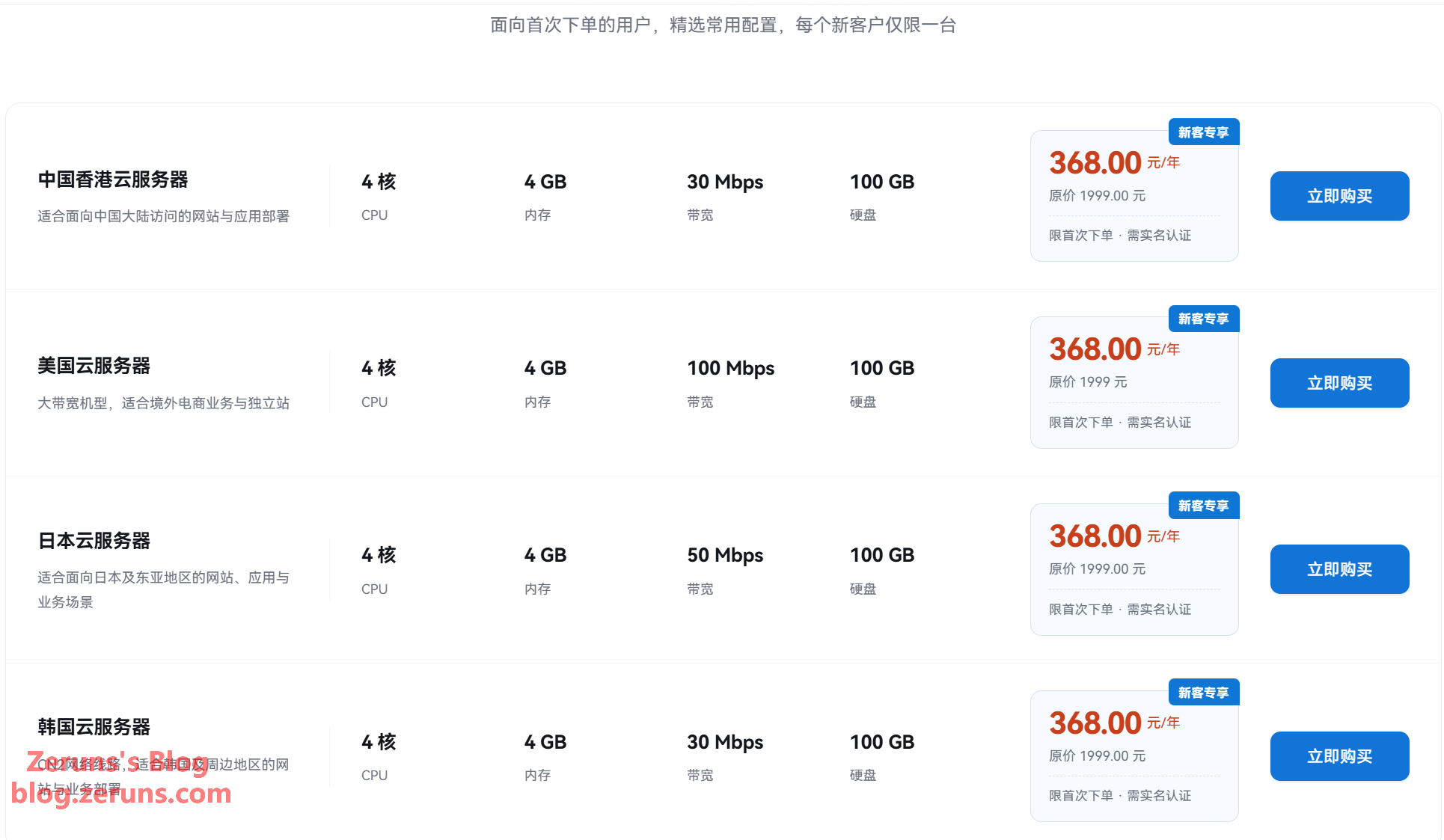Select the 新客专享 badge on Hong Kong plan
The width and height of the screenshot is (1444, 840).
point(1204,132)
